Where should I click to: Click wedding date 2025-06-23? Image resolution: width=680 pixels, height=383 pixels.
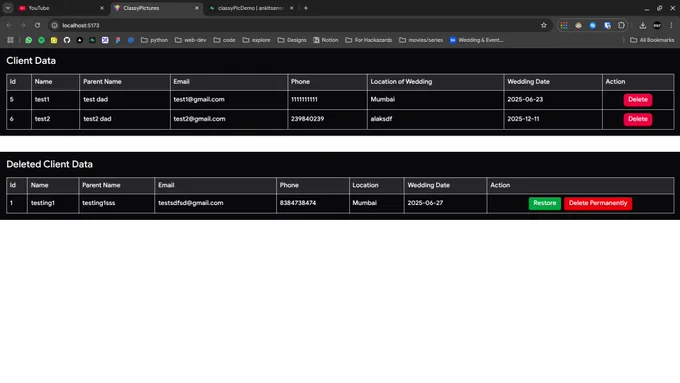525,99
